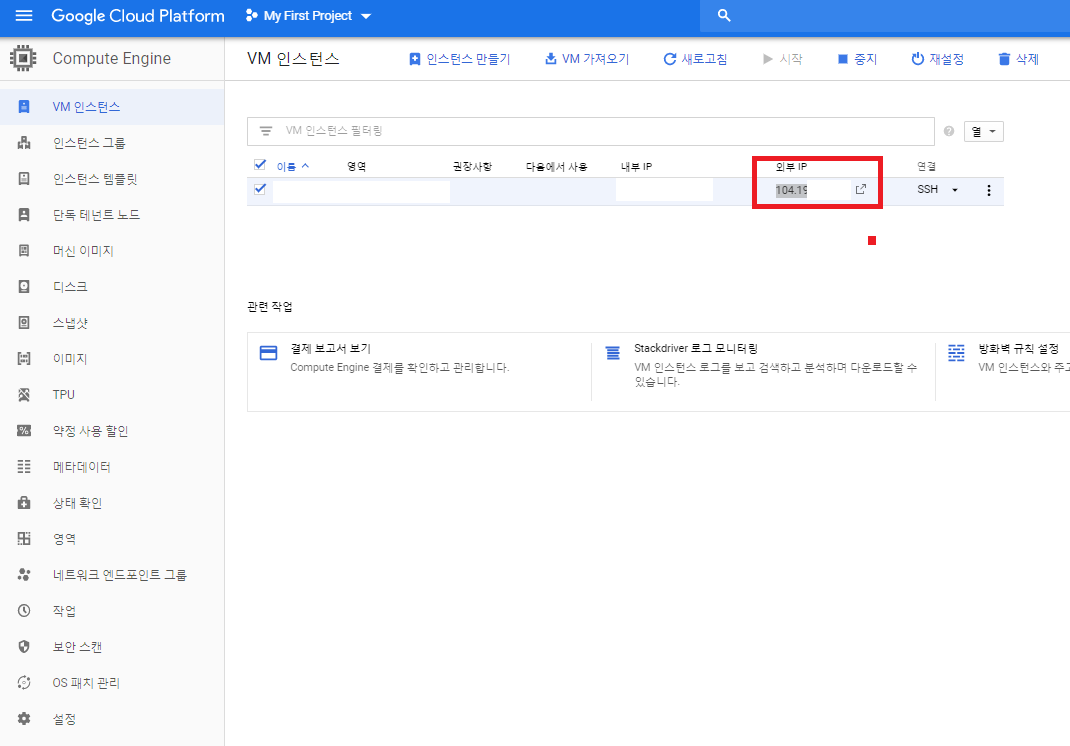Viewport: 1070px width, 746px height.
Task: Open Stackdriver 로그 모니터링 card
Action: [x=763, y=372]
